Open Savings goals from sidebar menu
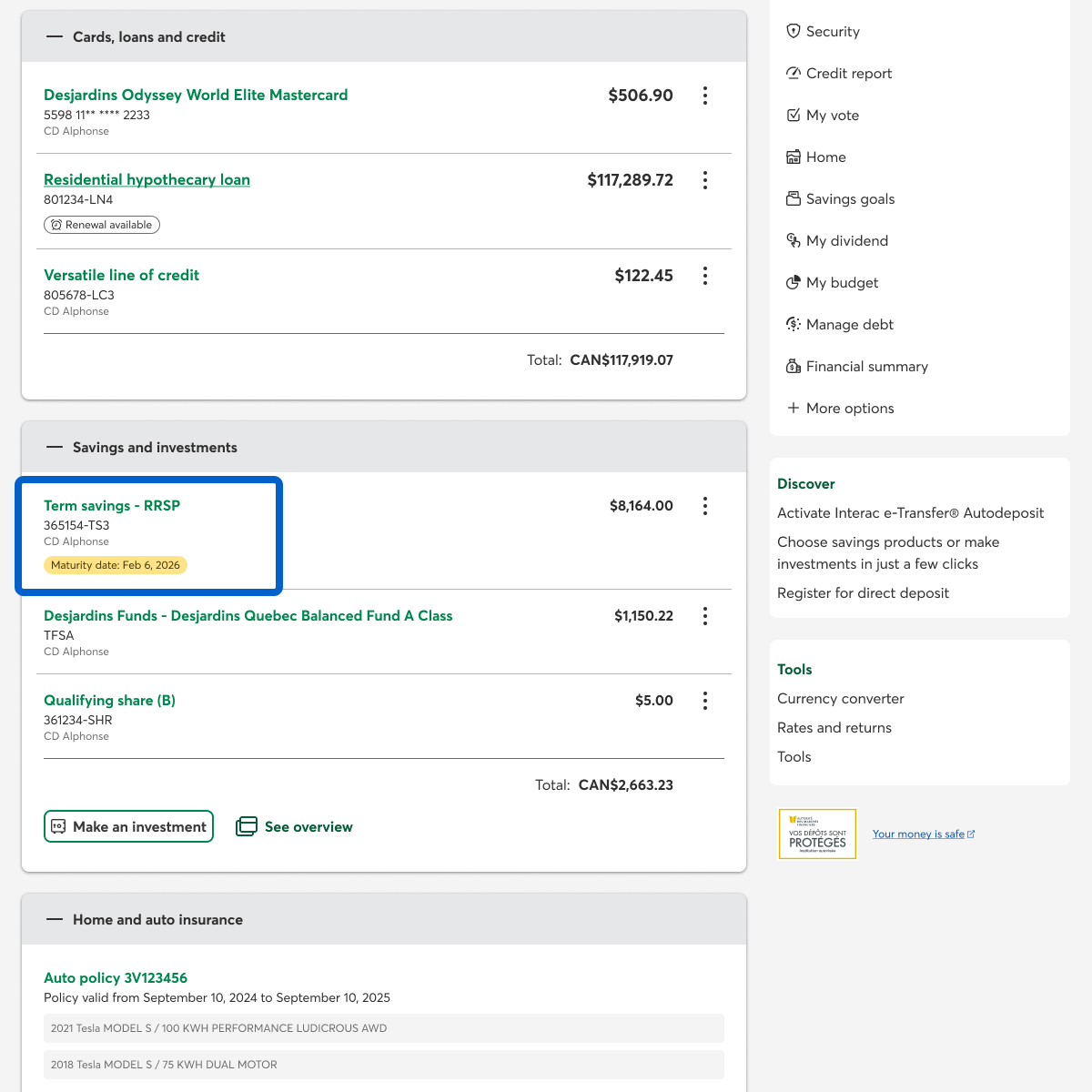 pyautogui.click(x=850, y=199)
